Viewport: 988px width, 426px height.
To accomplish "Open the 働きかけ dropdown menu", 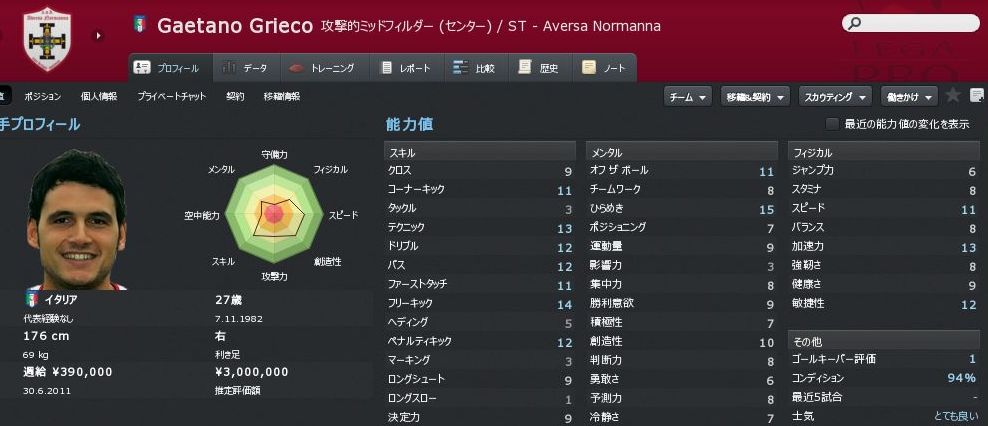I will click(908, 97).
